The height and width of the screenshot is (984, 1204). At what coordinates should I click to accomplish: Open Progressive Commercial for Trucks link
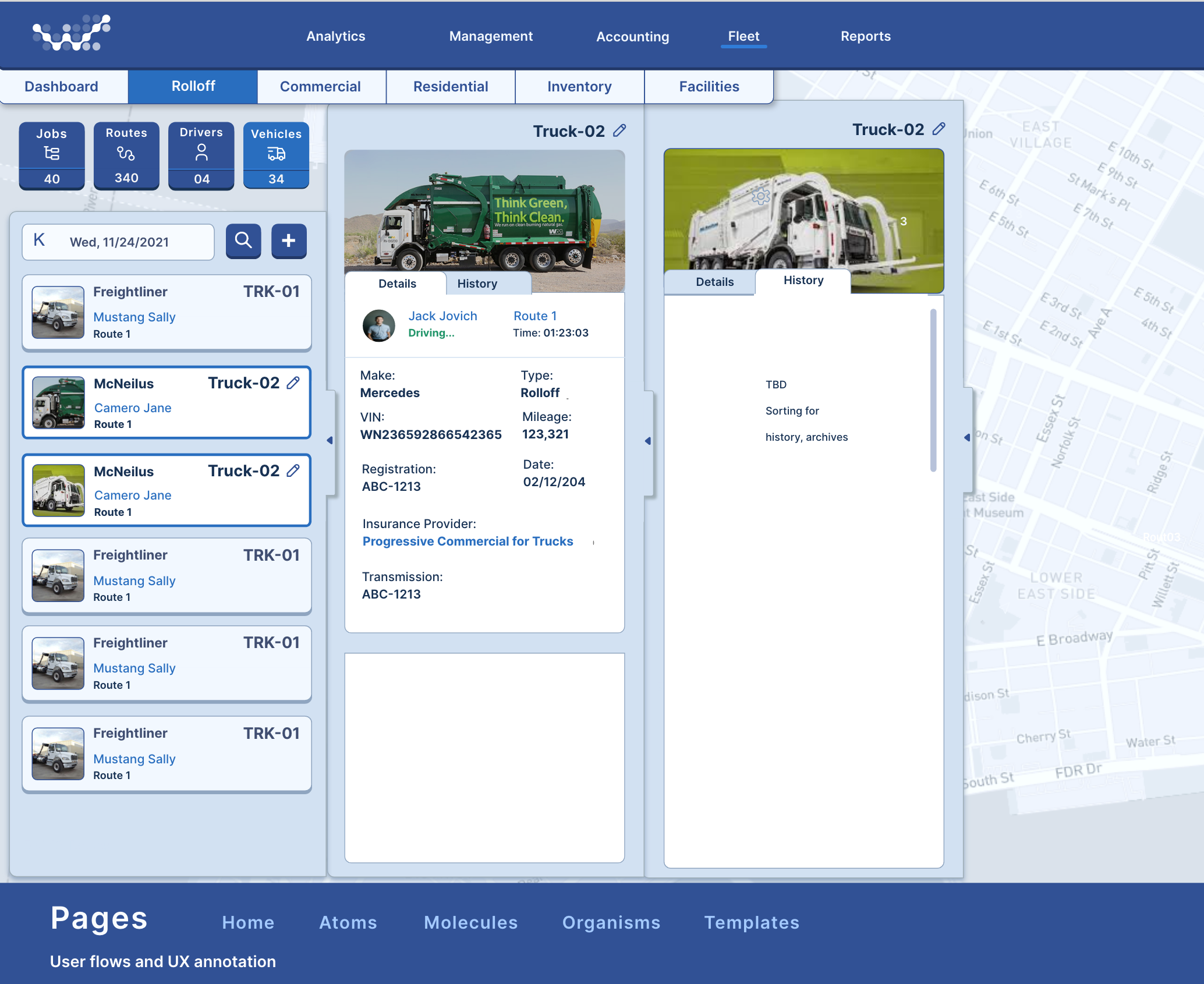pos(468,541)
